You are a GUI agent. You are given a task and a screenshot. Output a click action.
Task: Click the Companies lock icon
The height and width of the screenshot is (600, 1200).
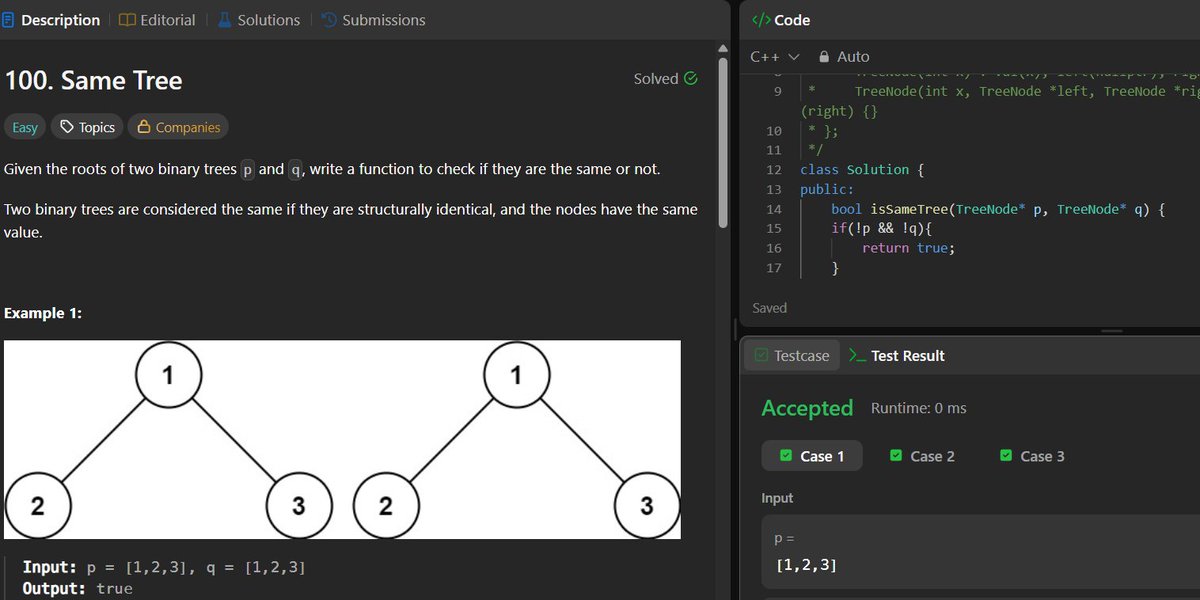coord(144,127)
